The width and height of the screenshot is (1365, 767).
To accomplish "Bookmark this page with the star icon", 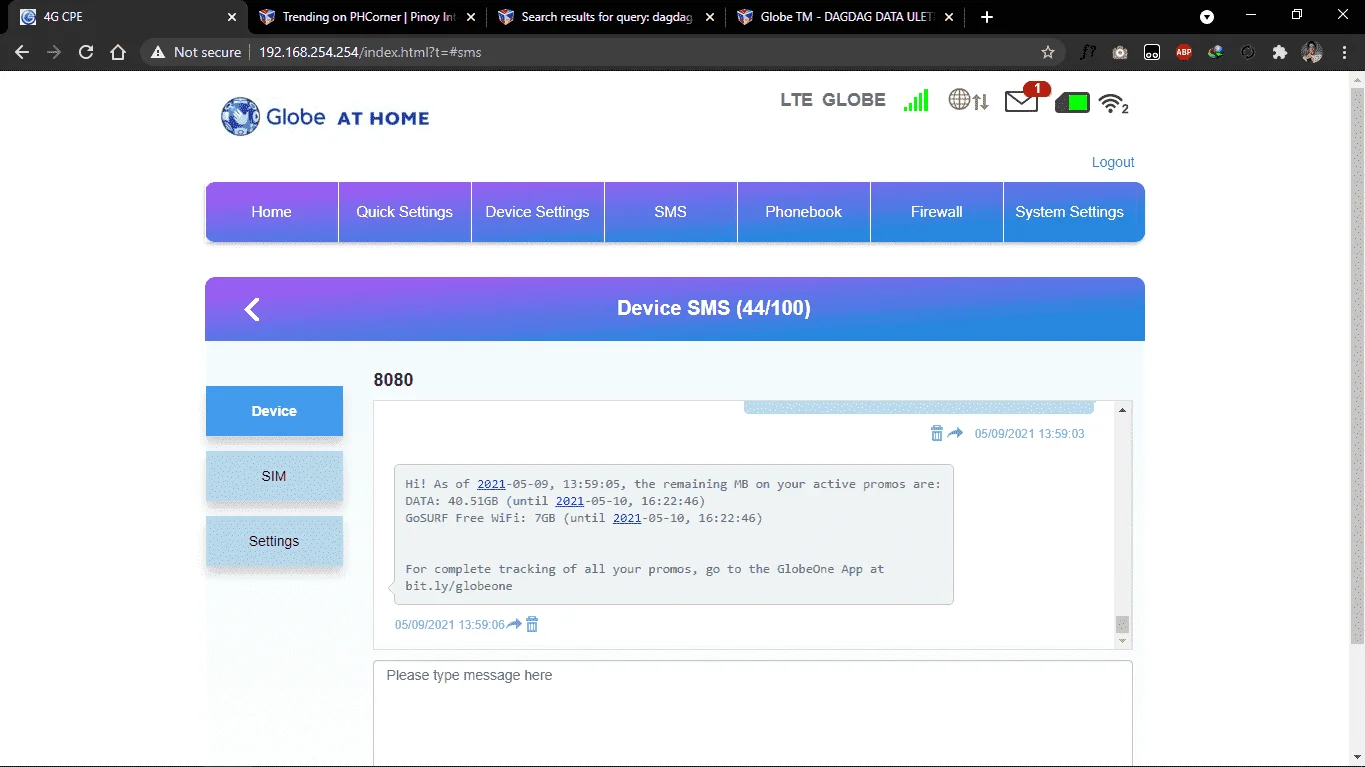I will click(x=1048, y=52).
